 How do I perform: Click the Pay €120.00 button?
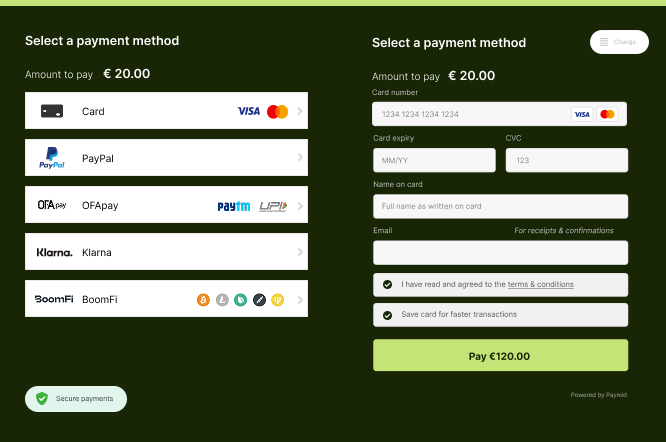point(500,355)
